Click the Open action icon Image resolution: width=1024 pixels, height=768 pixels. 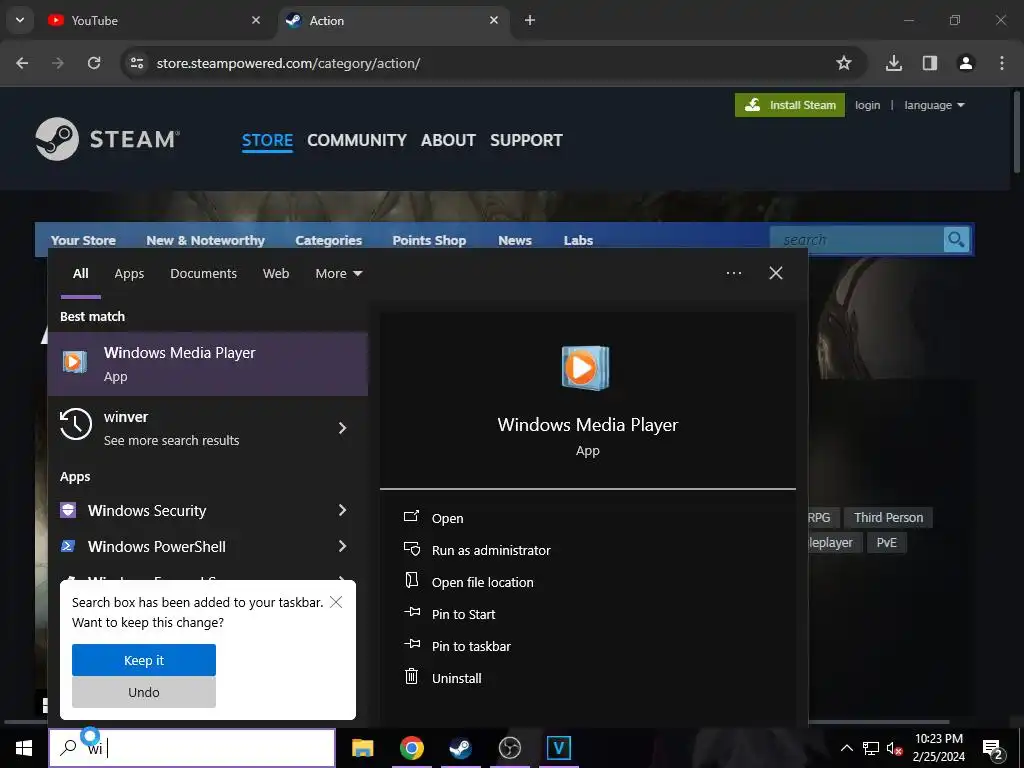411,517
